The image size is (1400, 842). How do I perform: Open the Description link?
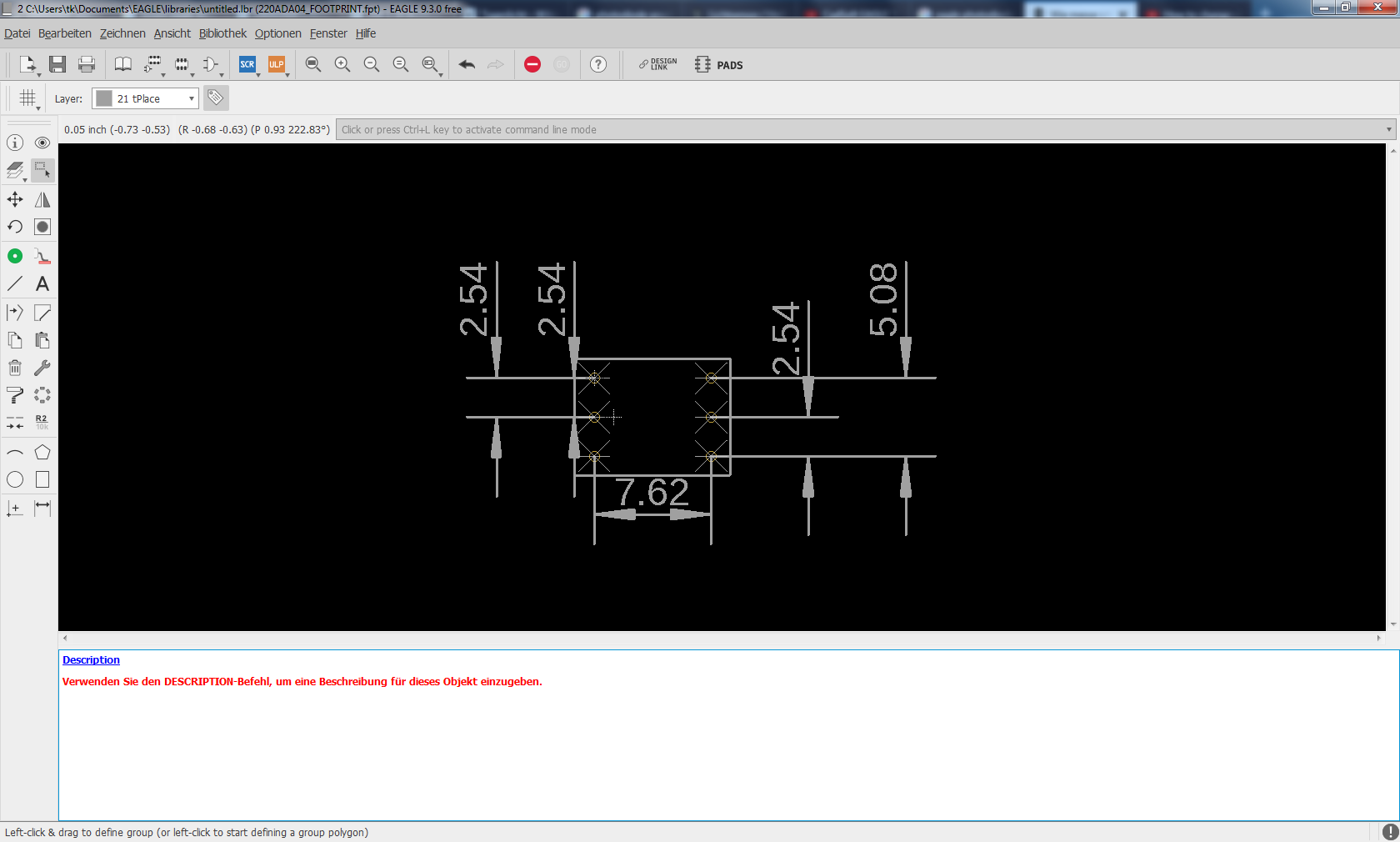(91, 659)
